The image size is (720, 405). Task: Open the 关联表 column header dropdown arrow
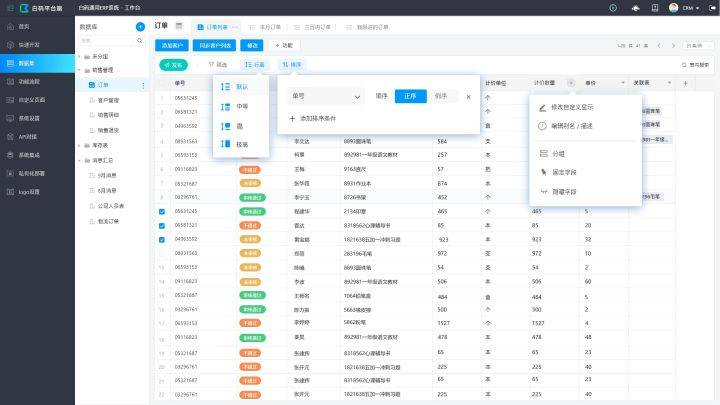tap(669, 83)
